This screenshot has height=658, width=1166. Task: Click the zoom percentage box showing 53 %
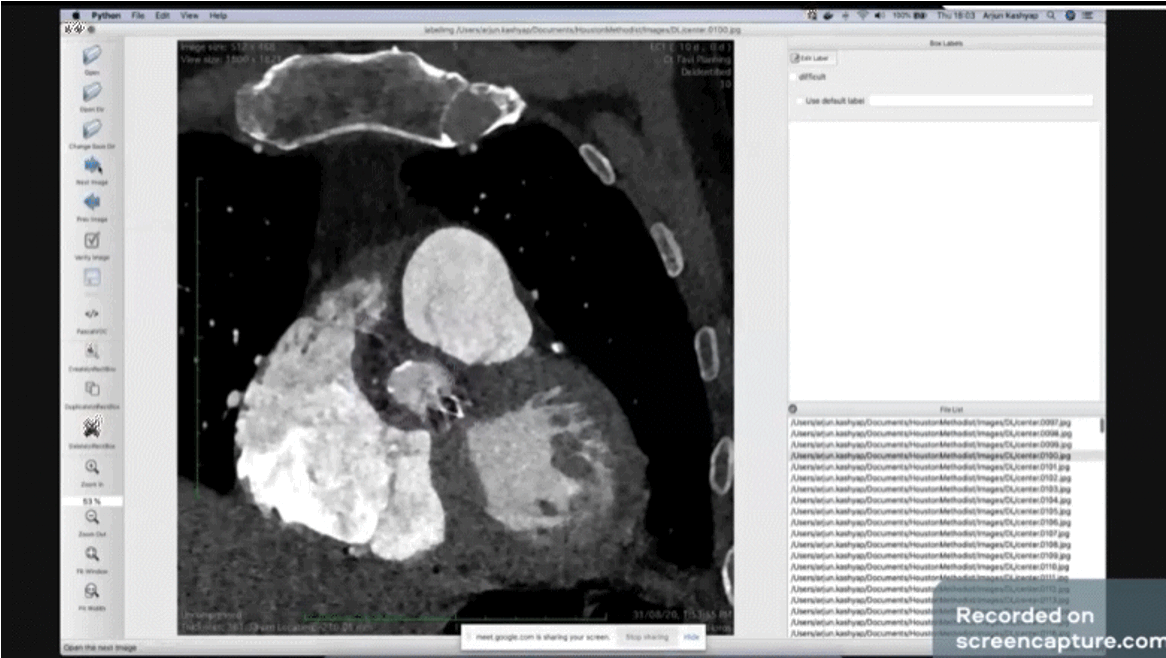(x=92, y=501)
